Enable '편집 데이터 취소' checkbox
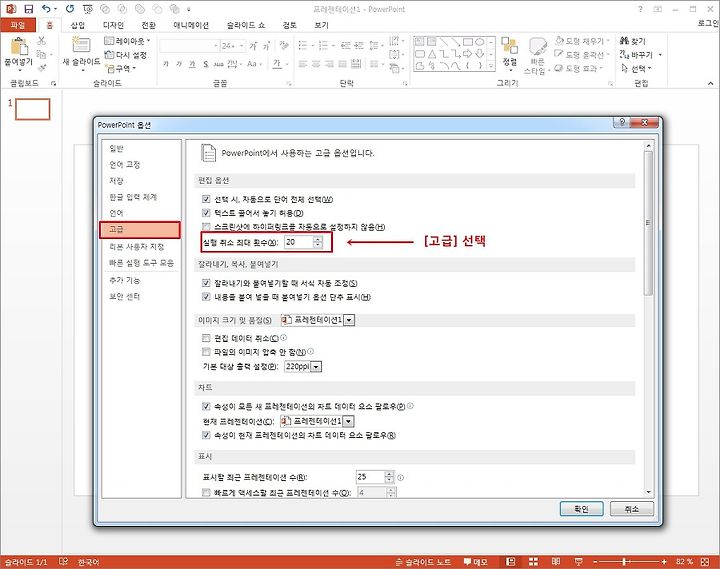 [206, 338]
